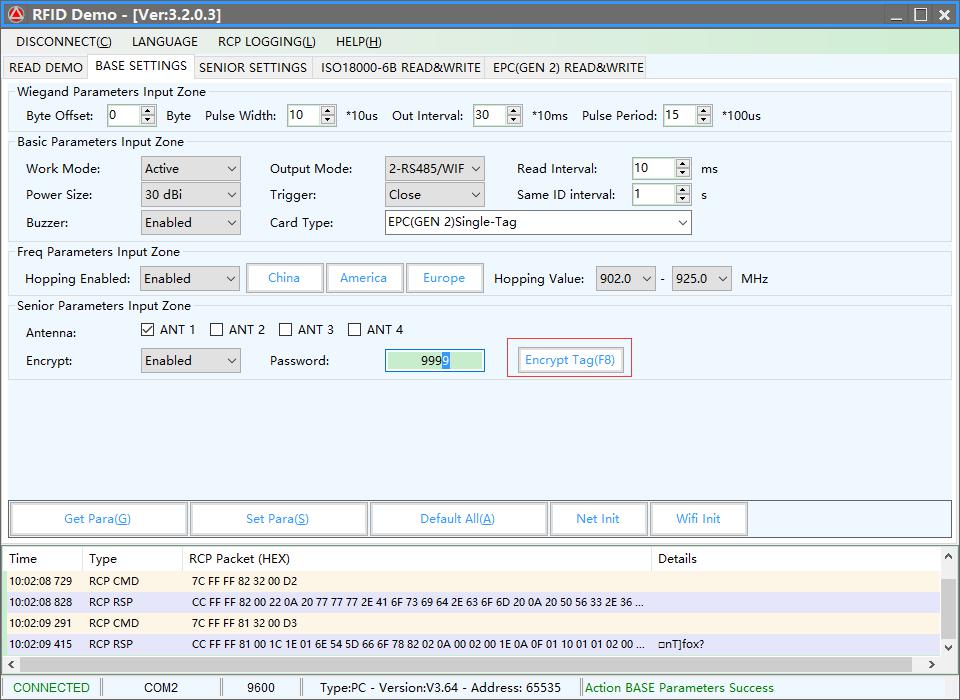The width and height of the screenshot is (960, 700).
Task: Open the RCP LOGGING menu
Action: tap(266, 42)
